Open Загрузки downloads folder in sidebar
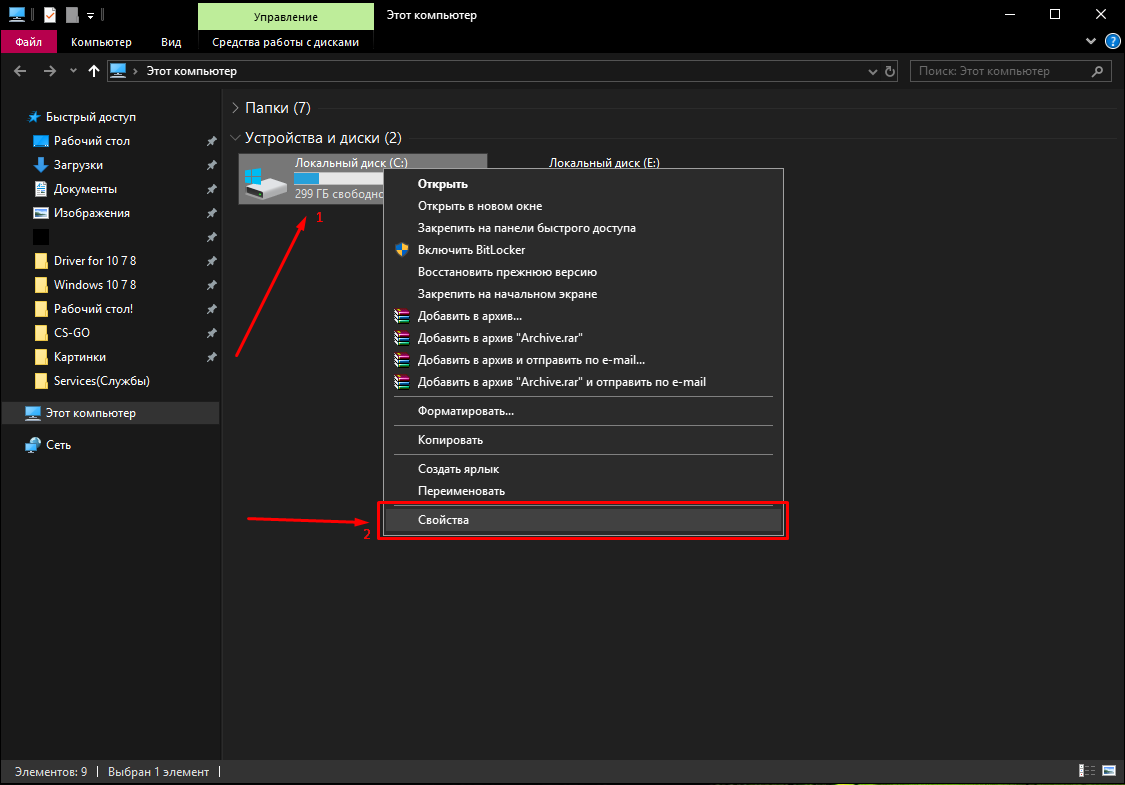1125x785 pixels. click(x=77, y=164)
